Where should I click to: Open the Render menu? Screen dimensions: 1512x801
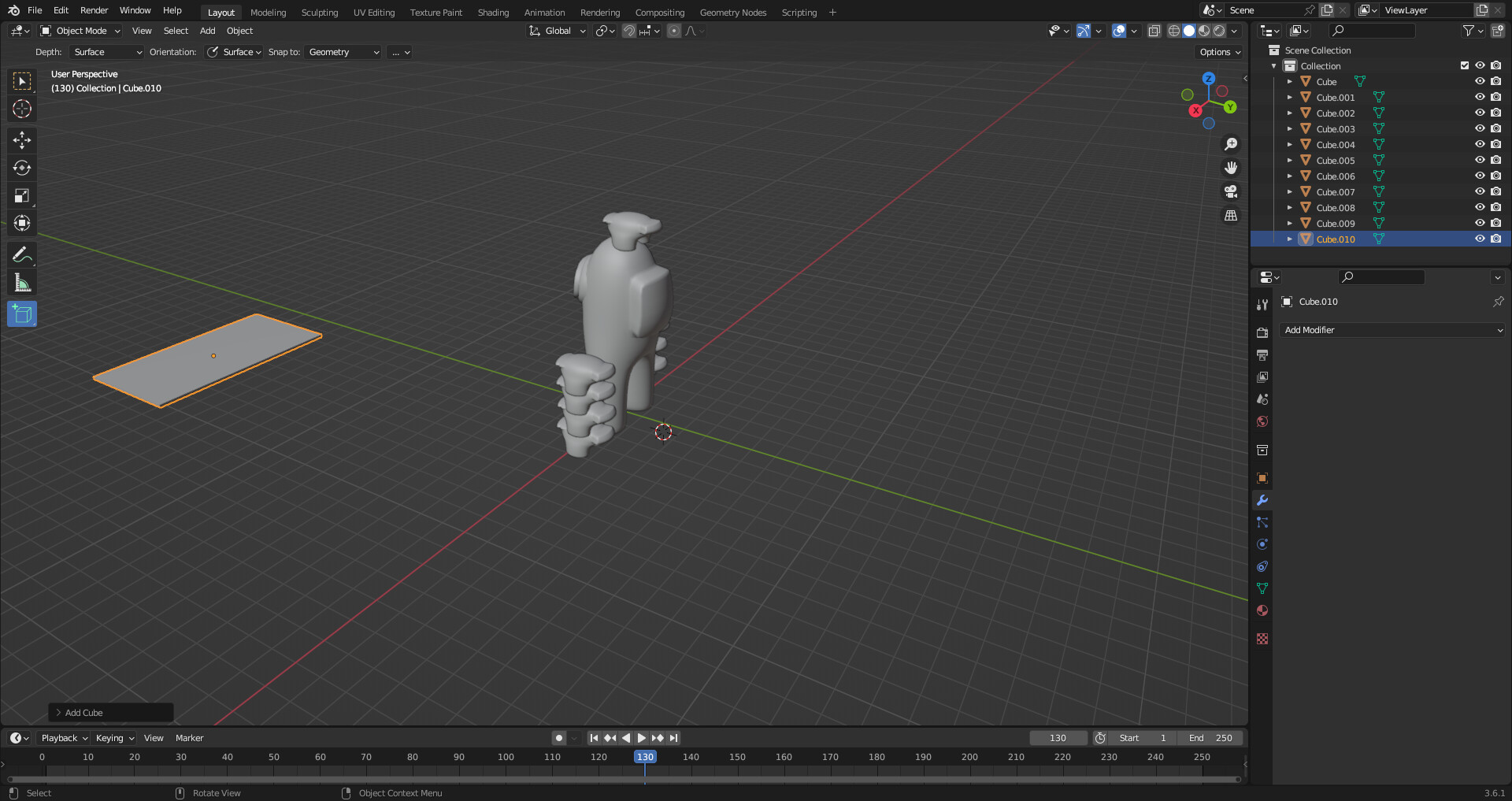coord(94,10)
